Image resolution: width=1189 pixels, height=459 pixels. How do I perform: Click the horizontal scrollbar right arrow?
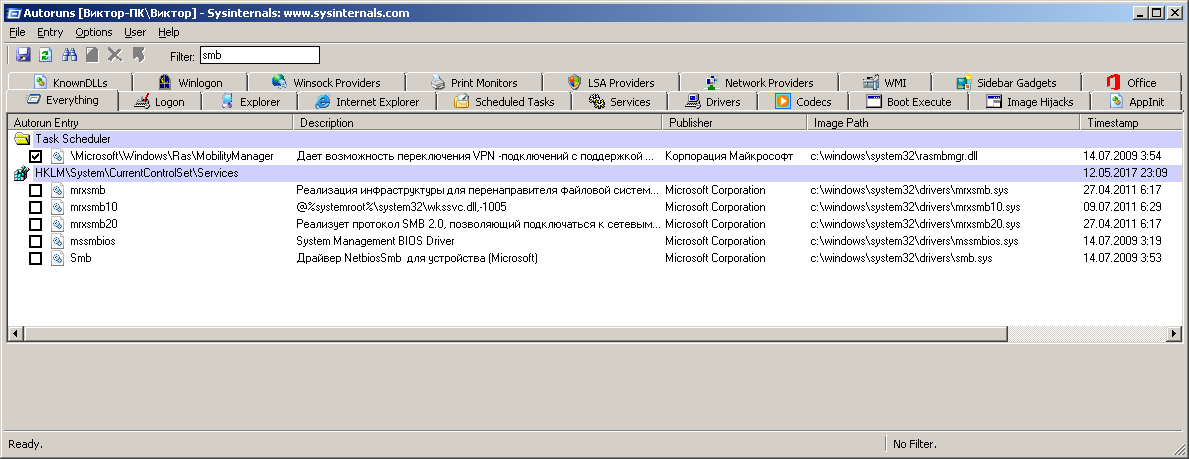coord(1174,332)
